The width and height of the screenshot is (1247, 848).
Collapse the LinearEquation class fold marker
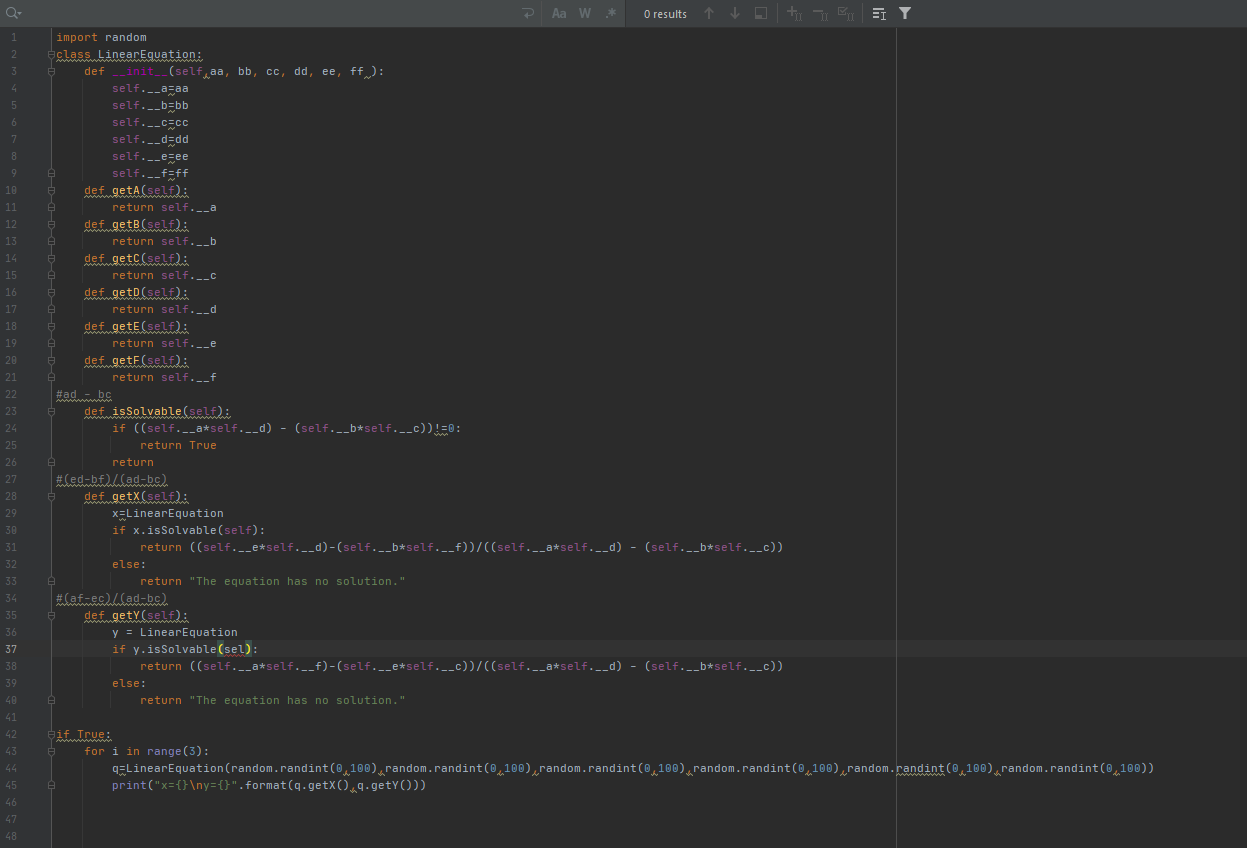click(52, 55)
